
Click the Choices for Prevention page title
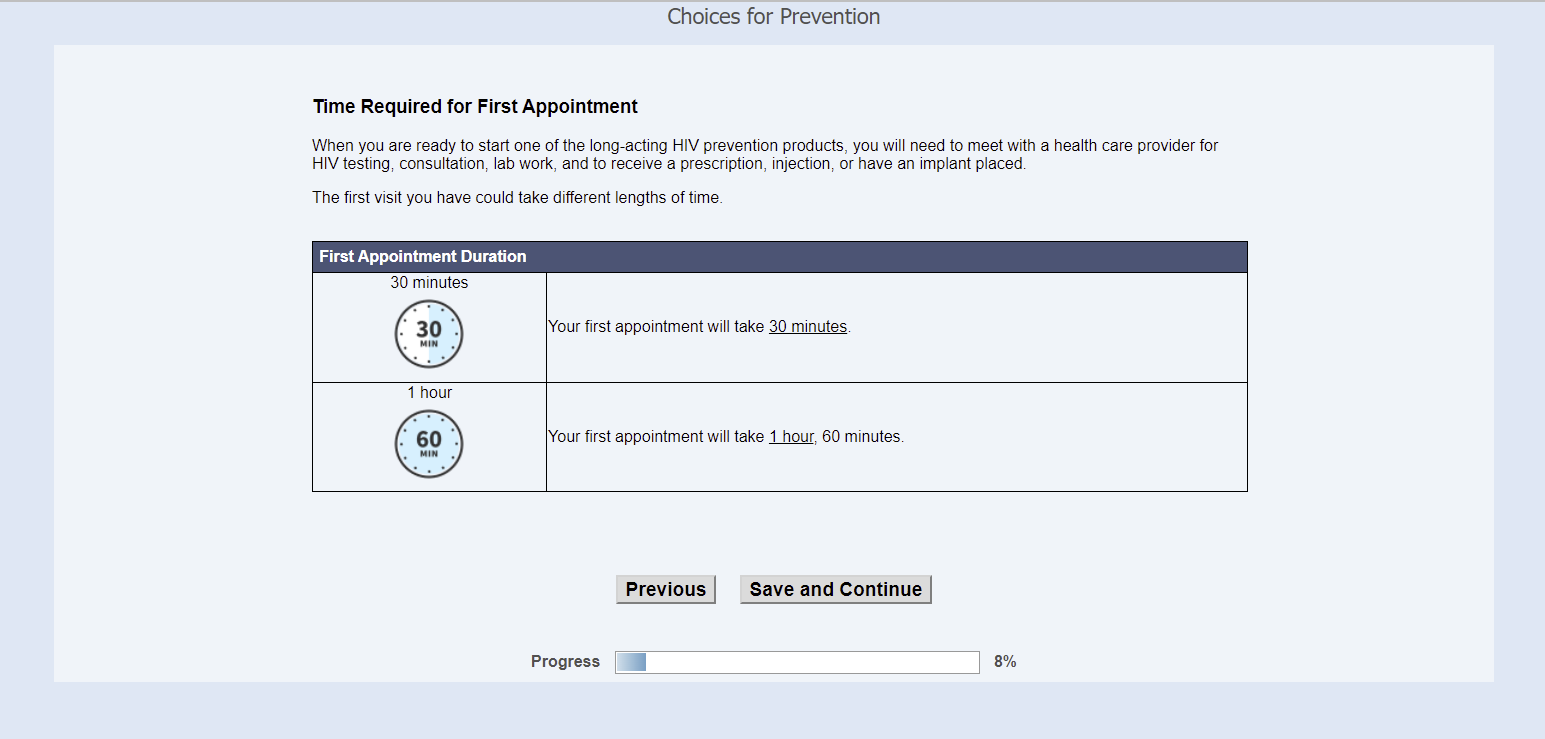click(773, 17)
